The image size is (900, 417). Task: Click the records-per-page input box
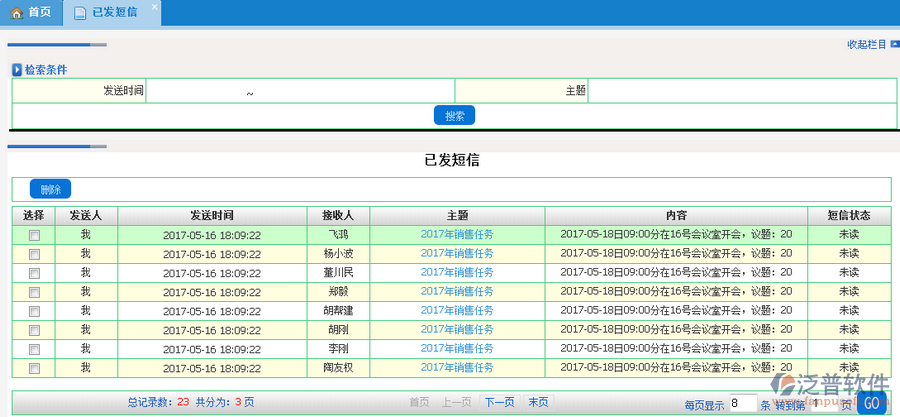pos(742,404)
